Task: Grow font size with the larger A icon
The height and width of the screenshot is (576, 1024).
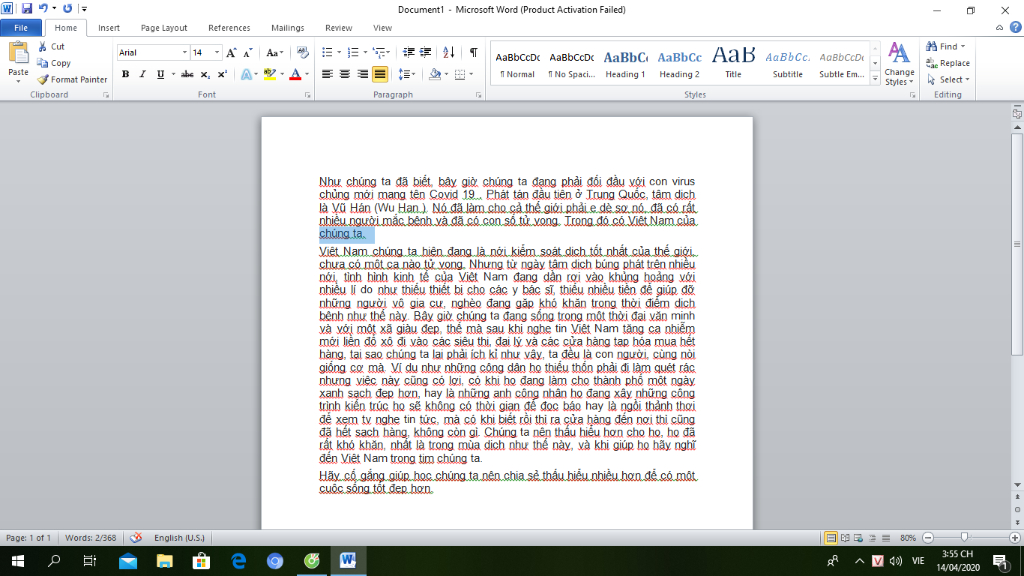Action: click(231, 53)
